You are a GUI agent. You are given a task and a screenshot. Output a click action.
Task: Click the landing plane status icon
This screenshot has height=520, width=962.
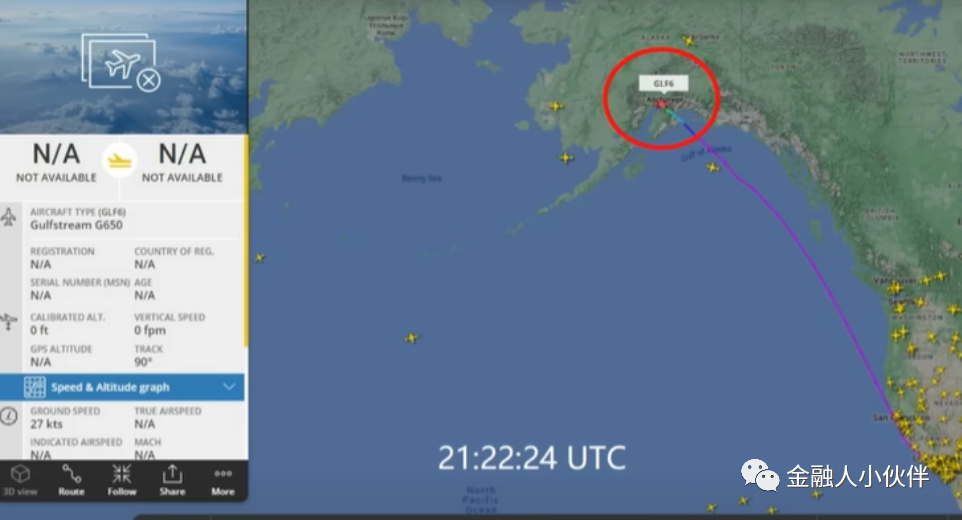119,161
